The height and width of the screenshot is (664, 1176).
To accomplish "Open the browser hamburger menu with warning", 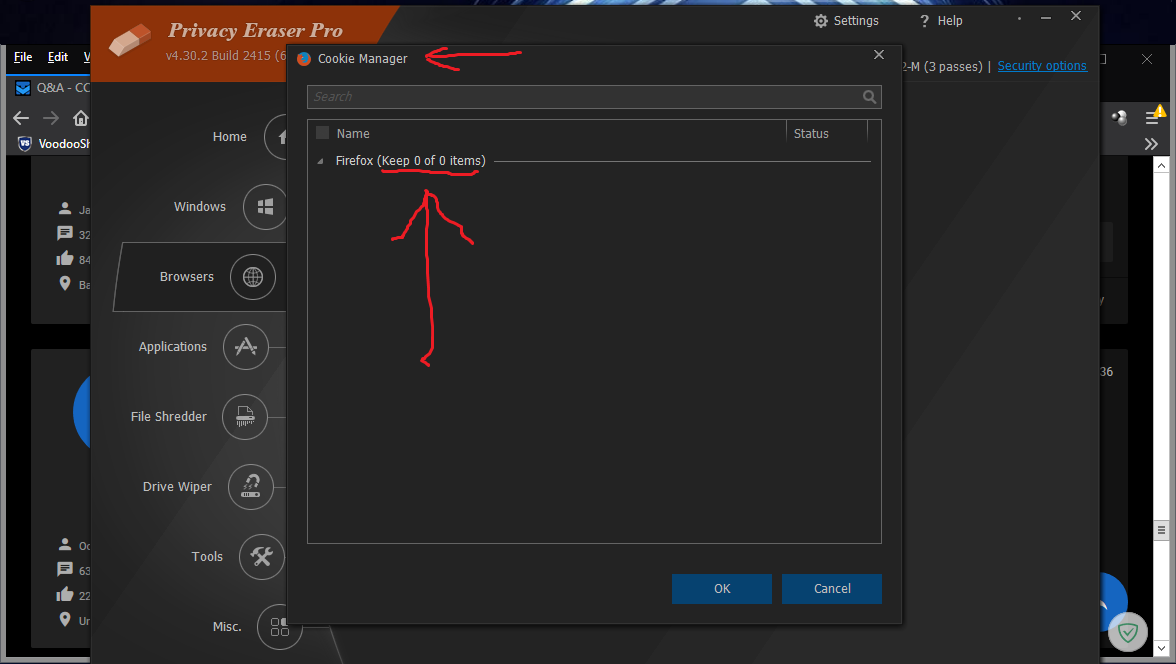I will tap(1154, 116).
